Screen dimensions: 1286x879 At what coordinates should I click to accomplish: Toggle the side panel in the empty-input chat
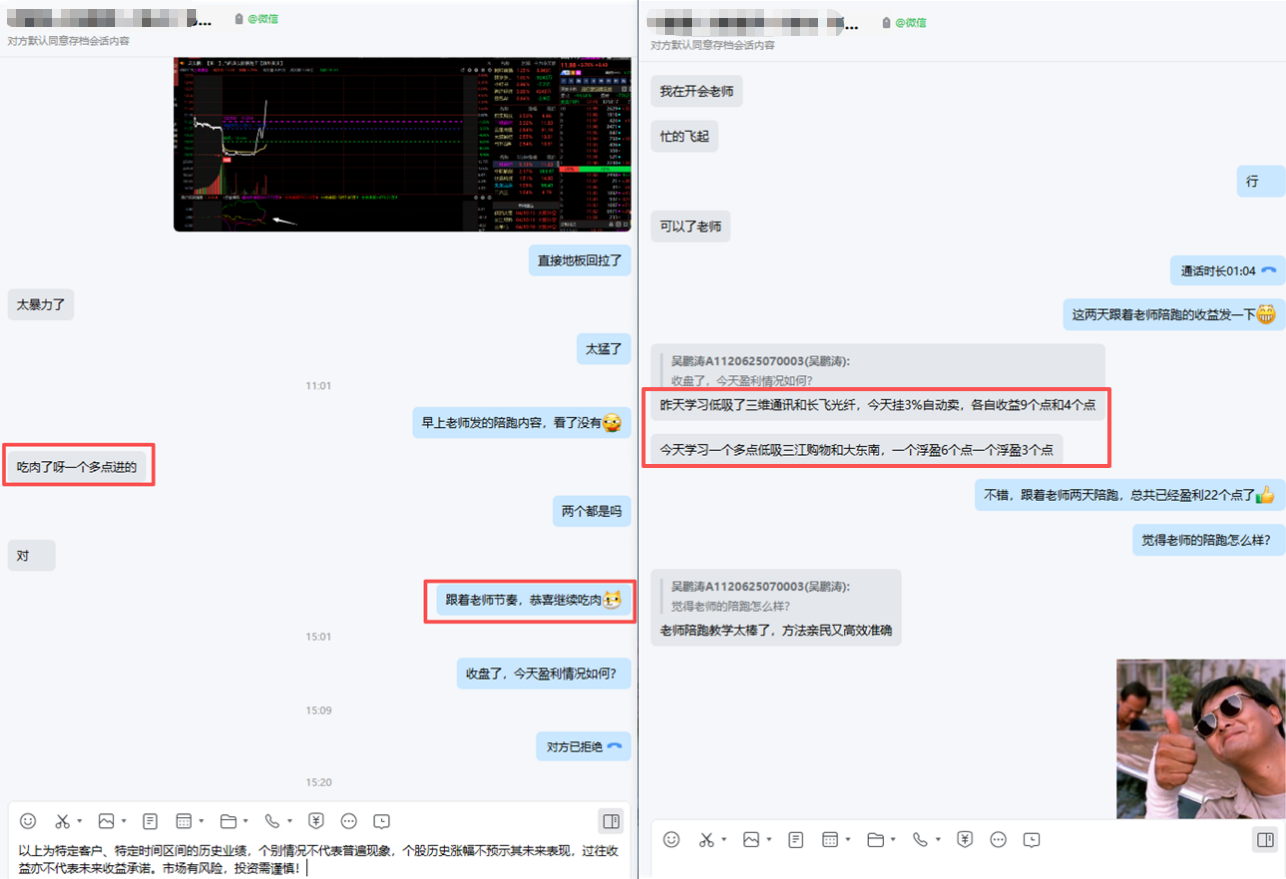pyautogui.click(x=1263, y=839)
